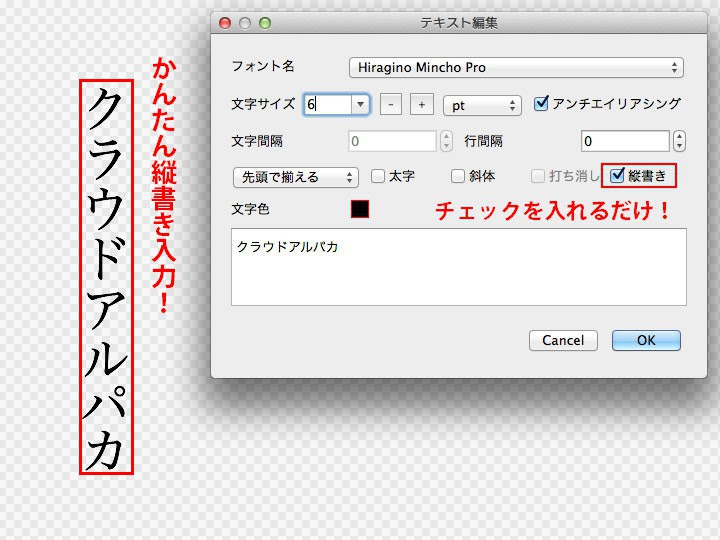
Task: Open the 文字色 black color swatch
Action: tap(360, 209)
